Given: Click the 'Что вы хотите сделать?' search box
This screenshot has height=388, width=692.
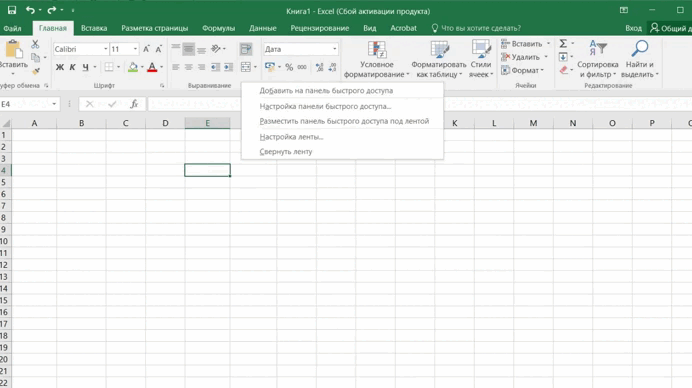Looking at the screenshot, I should [476, 28].
